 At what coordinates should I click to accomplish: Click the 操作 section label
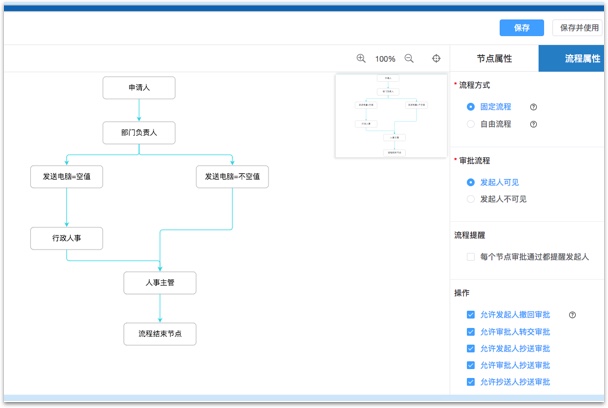(462, 293)
